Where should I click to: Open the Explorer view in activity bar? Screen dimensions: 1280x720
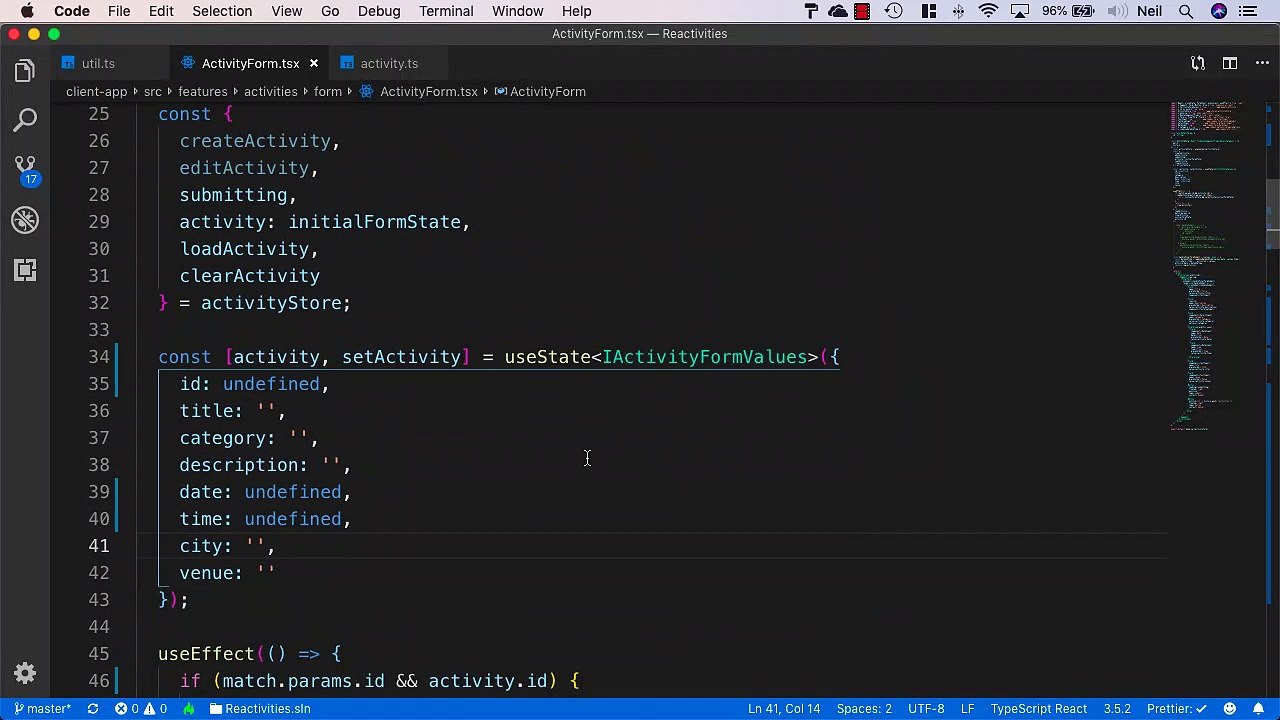tap(25, 71)
